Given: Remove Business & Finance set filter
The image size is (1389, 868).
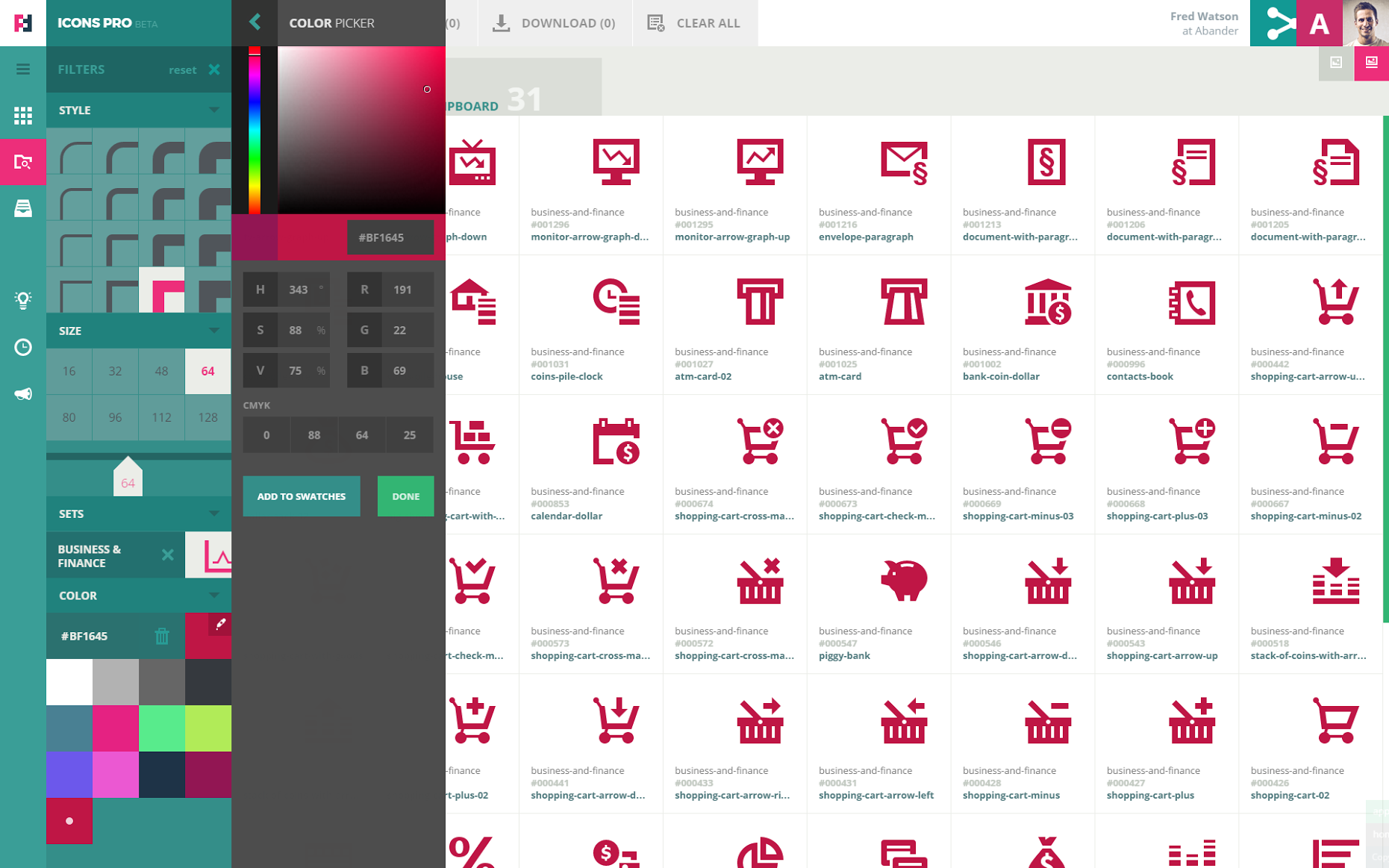Looking at the screenshot, I should coord(168,555).
